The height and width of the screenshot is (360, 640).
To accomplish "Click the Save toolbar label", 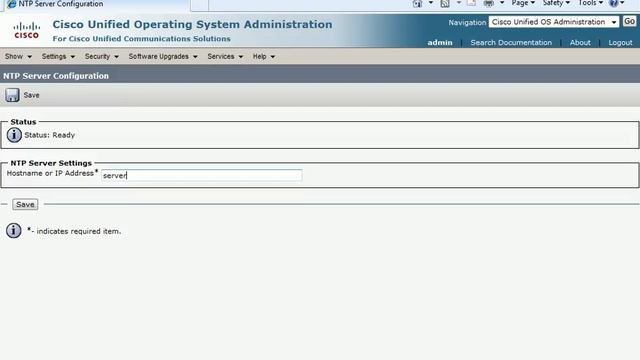I will click(31, 95).
